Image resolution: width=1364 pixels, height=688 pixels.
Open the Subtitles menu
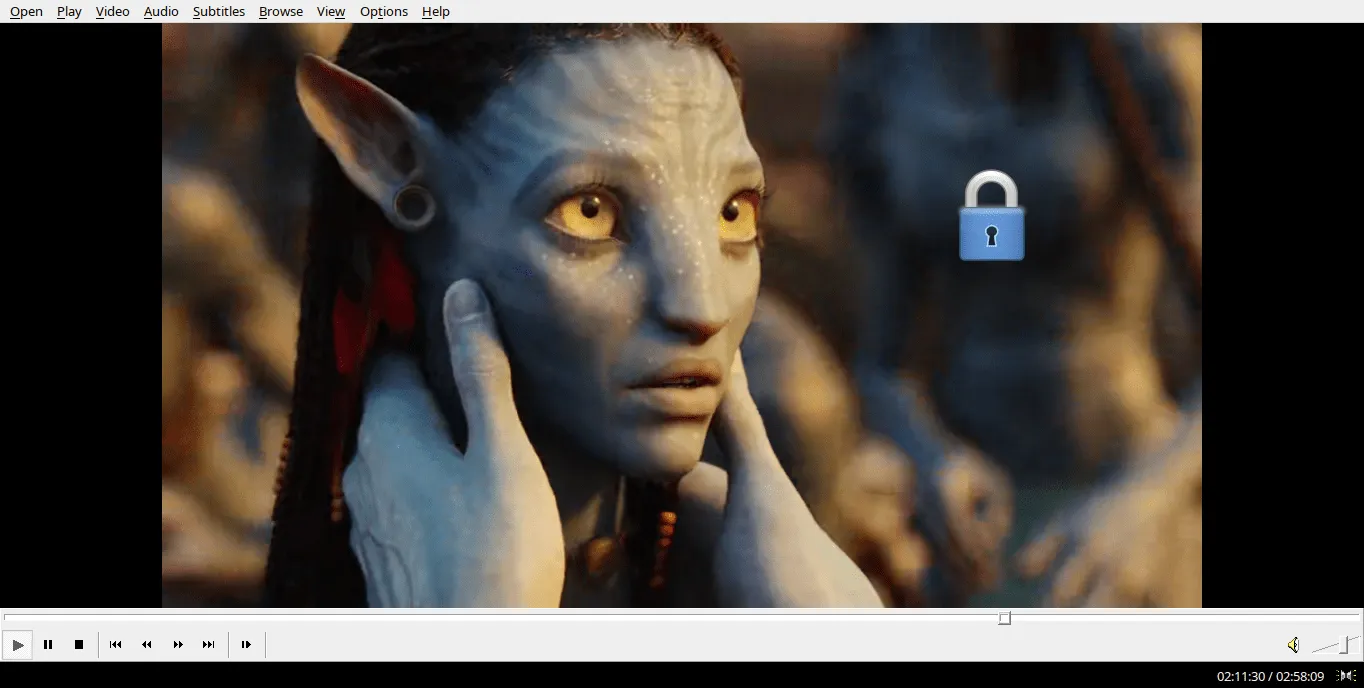pyautogui.click(x=218, y=12)
